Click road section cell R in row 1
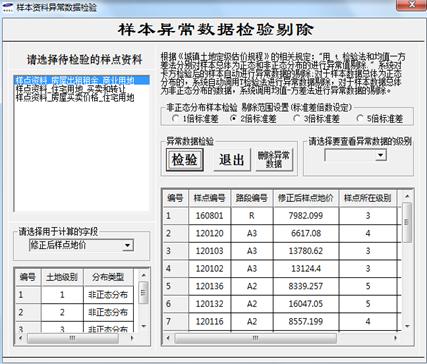 (252, 216)
